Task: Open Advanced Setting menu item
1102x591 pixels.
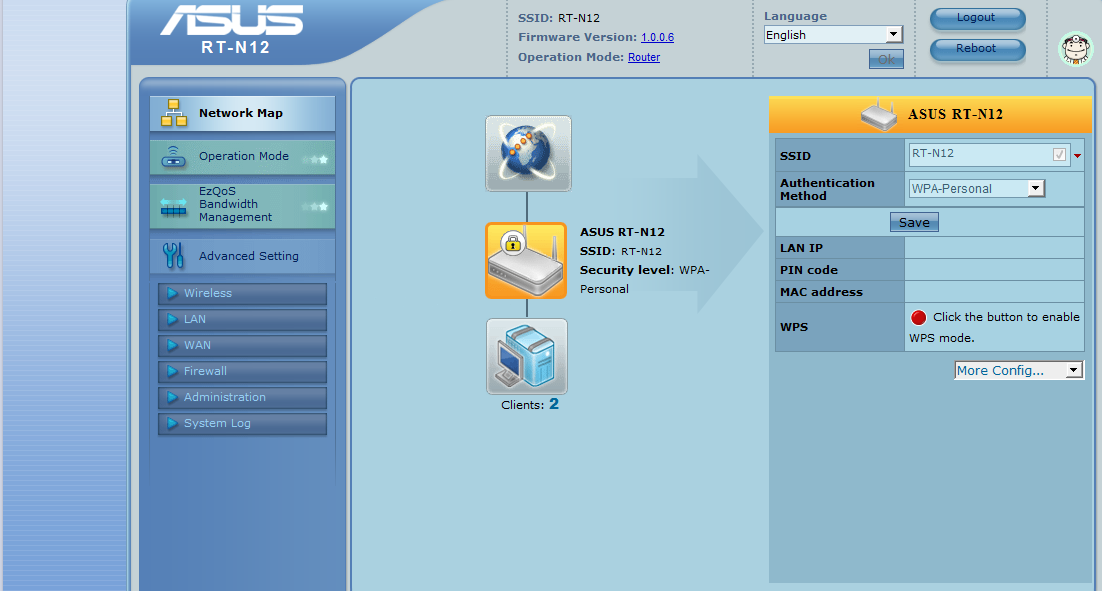Action: click(242, 256)
